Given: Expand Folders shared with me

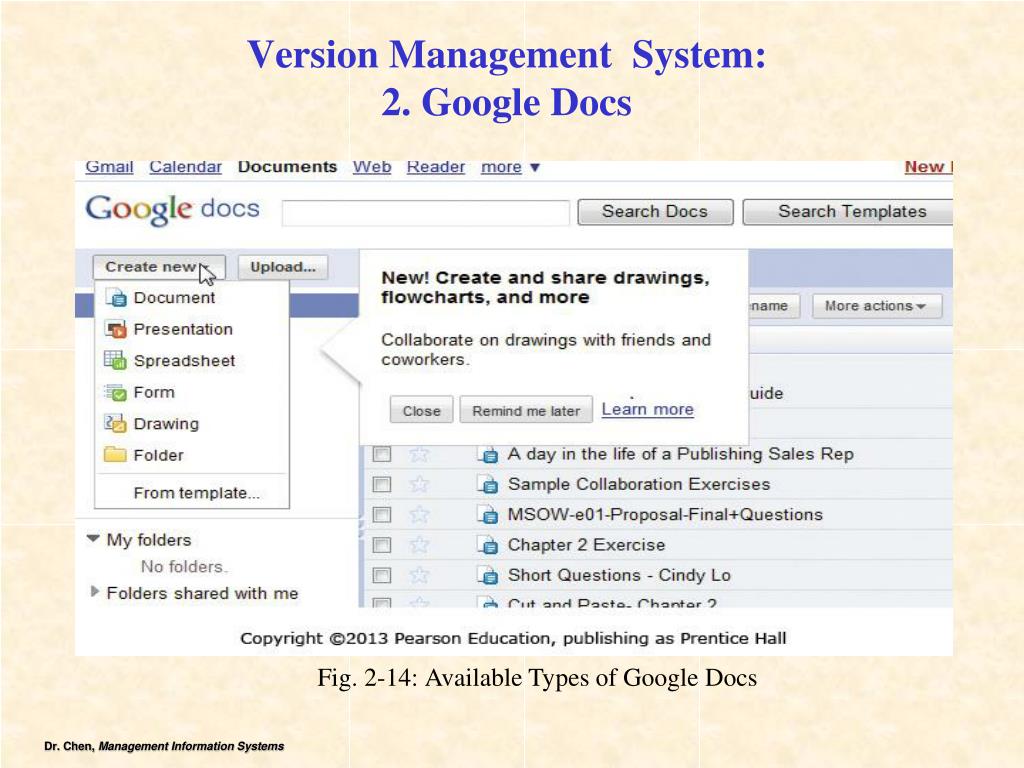Looking at the screenshot, I should tap(95, 592).
